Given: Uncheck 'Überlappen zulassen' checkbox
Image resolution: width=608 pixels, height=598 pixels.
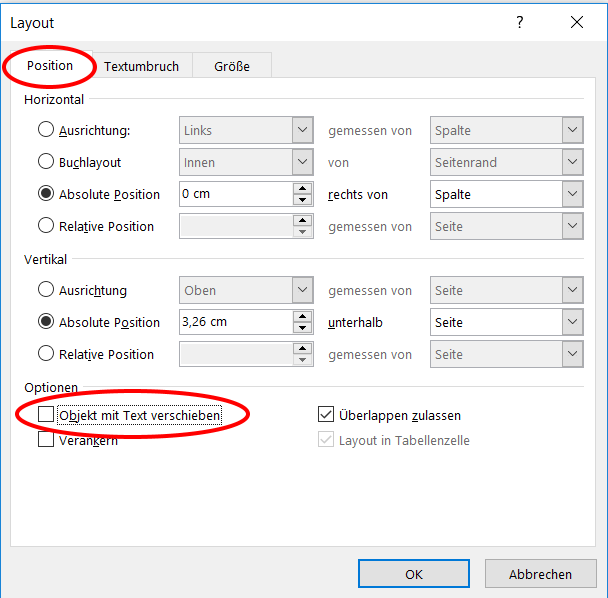Looking at the screenshot, I should point(325,414).
